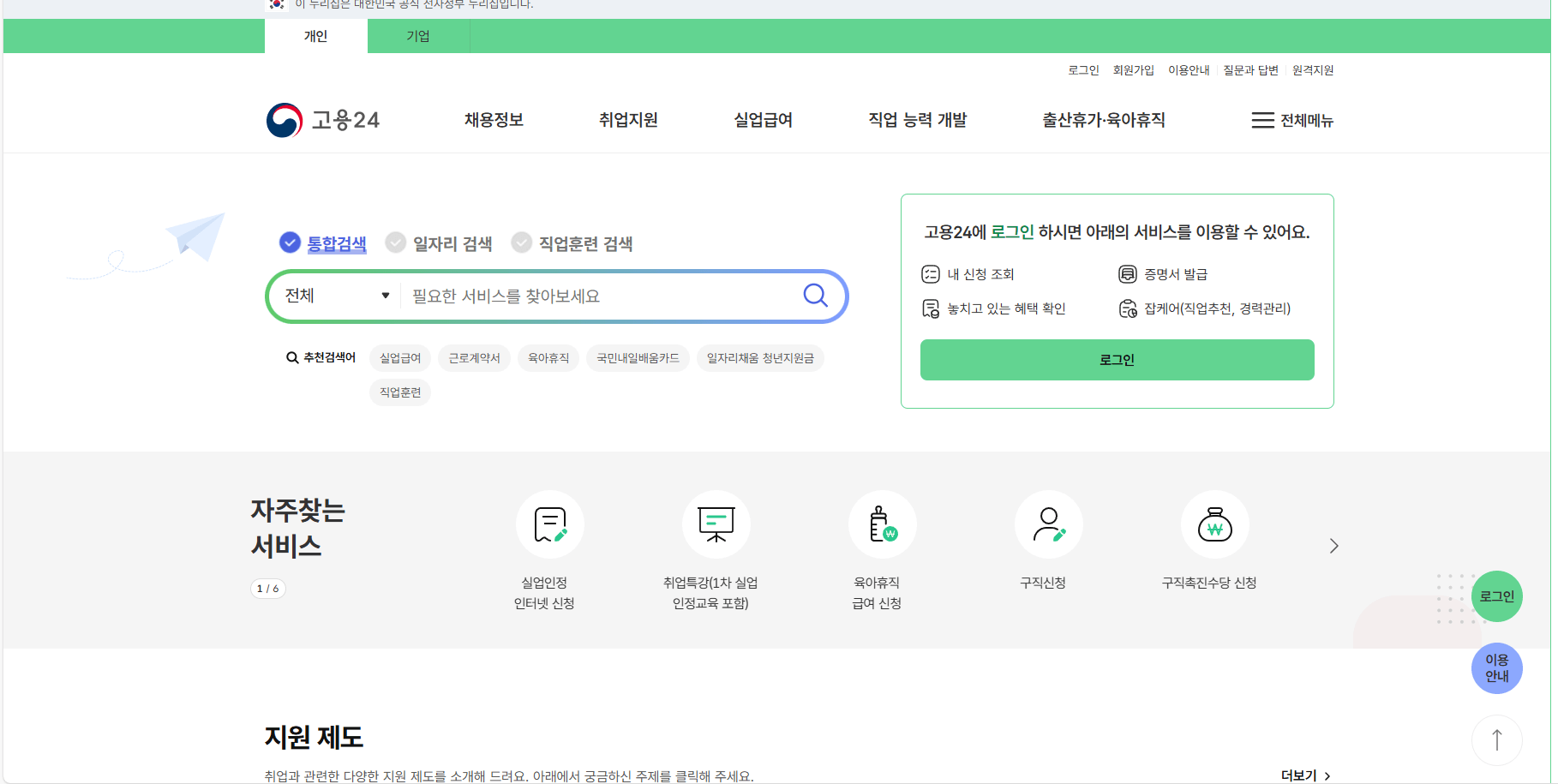1558x784 pixels.
Task: Select the 실업인정 인터넷 신청 document icon
Action: [x=549, y=524]
